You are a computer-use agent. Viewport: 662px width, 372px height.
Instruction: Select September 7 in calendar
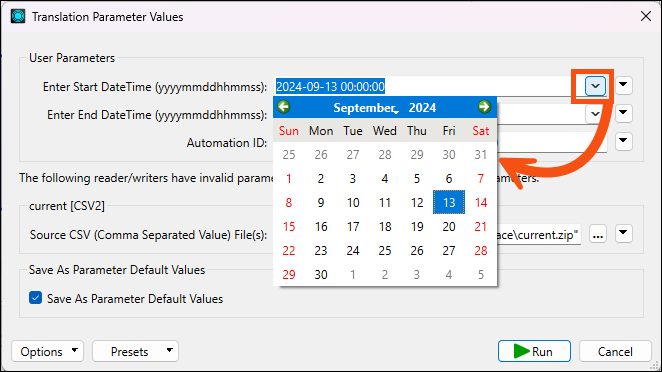(x=481, y=179)
